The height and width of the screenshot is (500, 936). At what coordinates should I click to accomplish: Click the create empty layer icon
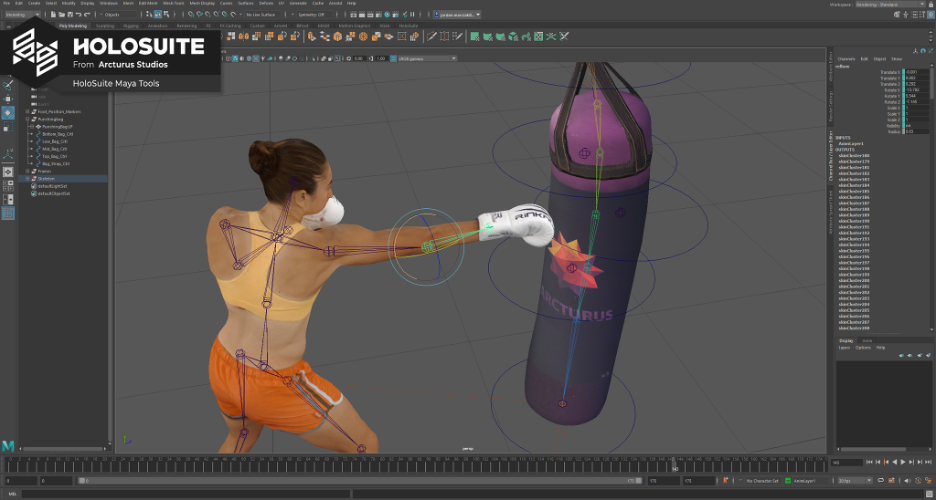(919, 356)
